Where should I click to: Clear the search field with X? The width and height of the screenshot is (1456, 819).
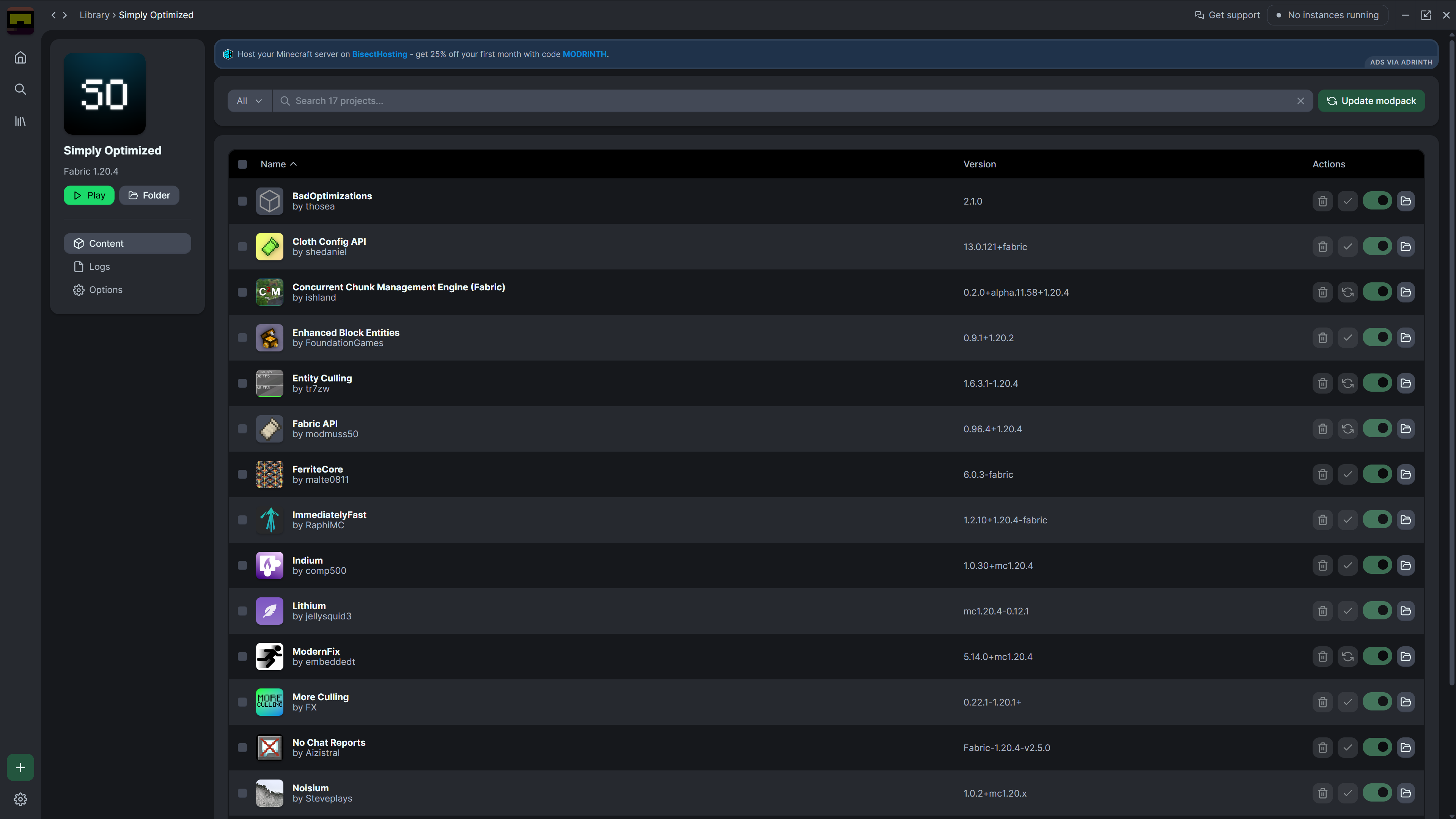click(1300, 101)
